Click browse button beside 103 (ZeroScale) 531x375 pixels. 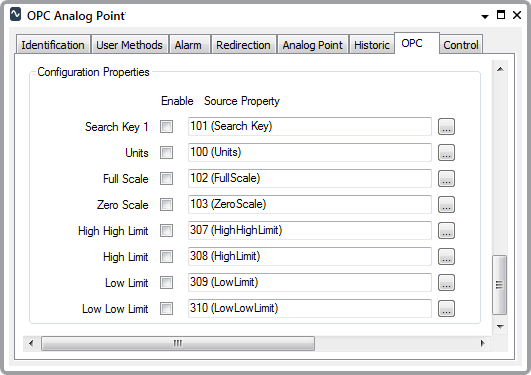click(x=446, y=205)
